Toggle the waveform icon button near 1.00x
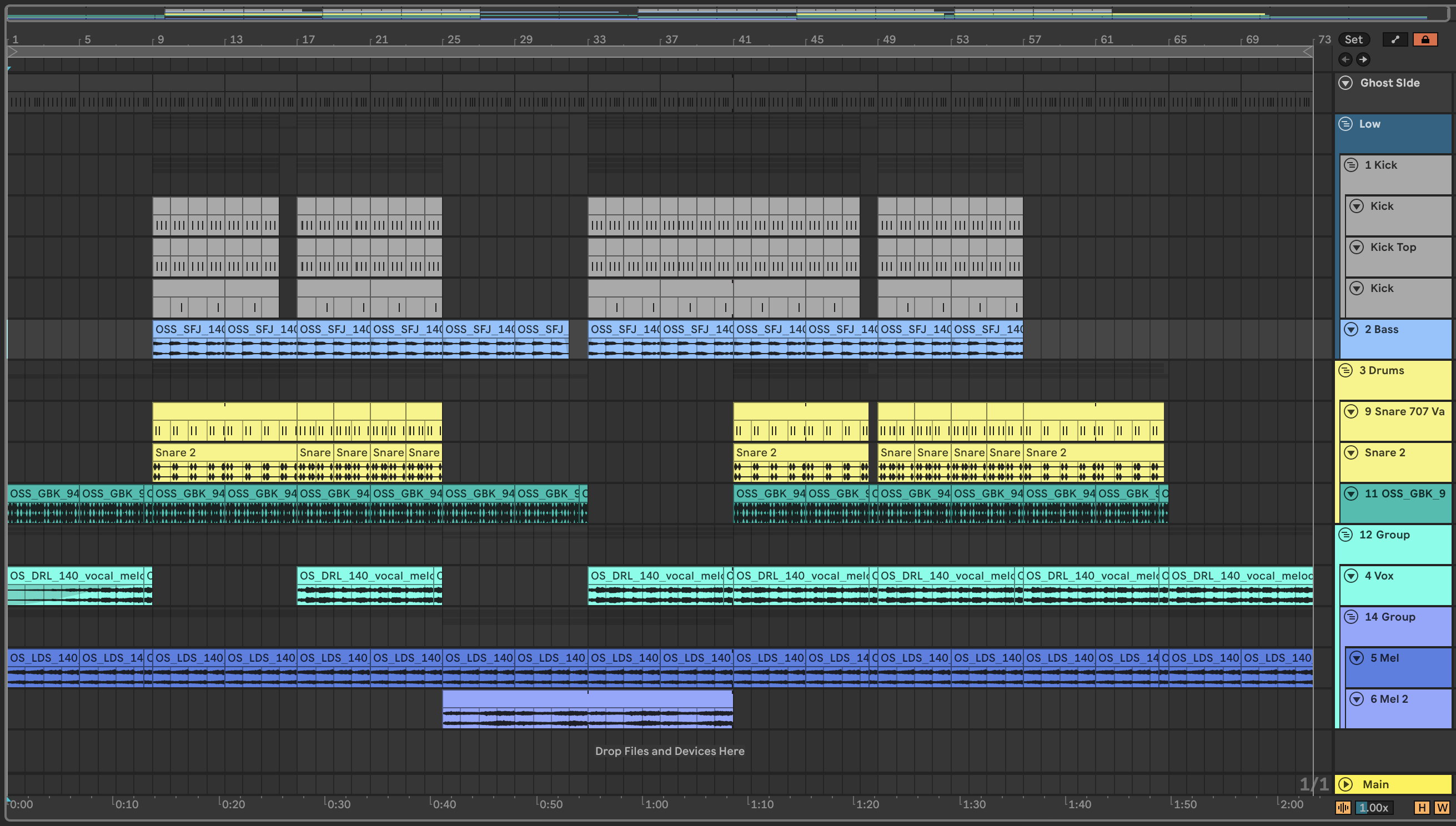The image size is (1456, 826). tap(1343, 807)
